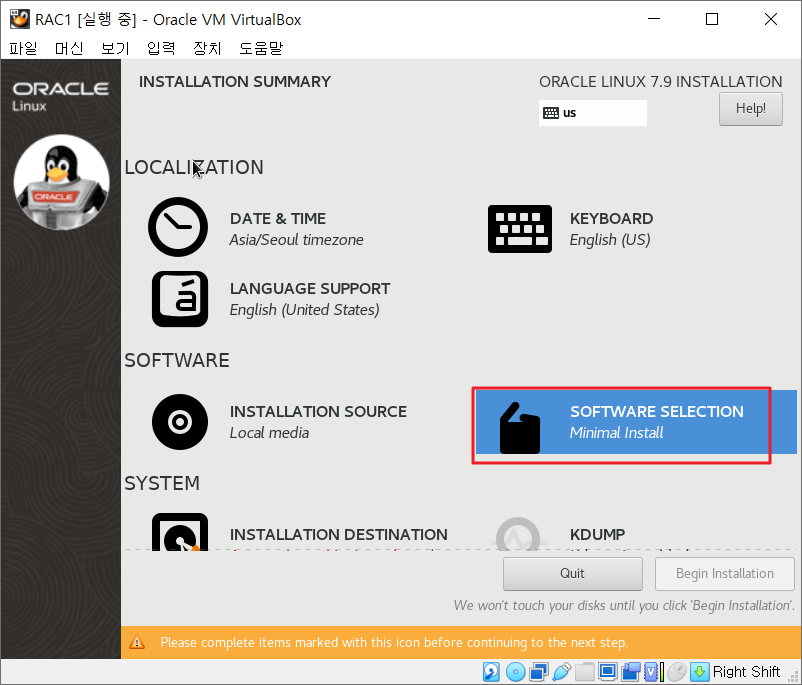
Task: Maximize the VirtualBox window
Action: point(712,19)
